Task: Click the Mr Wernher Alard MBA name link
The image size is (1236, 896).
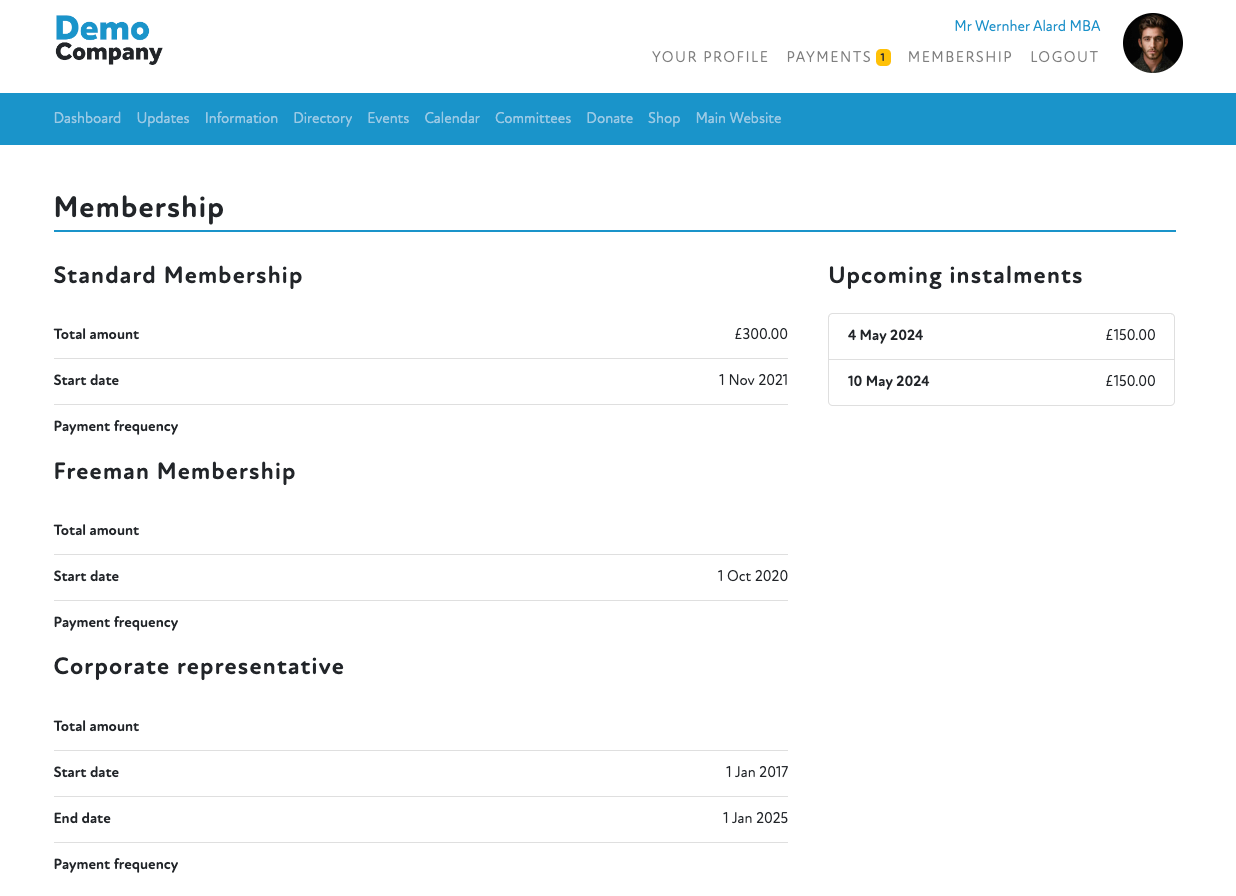Action: click(x=1027, y=26)
